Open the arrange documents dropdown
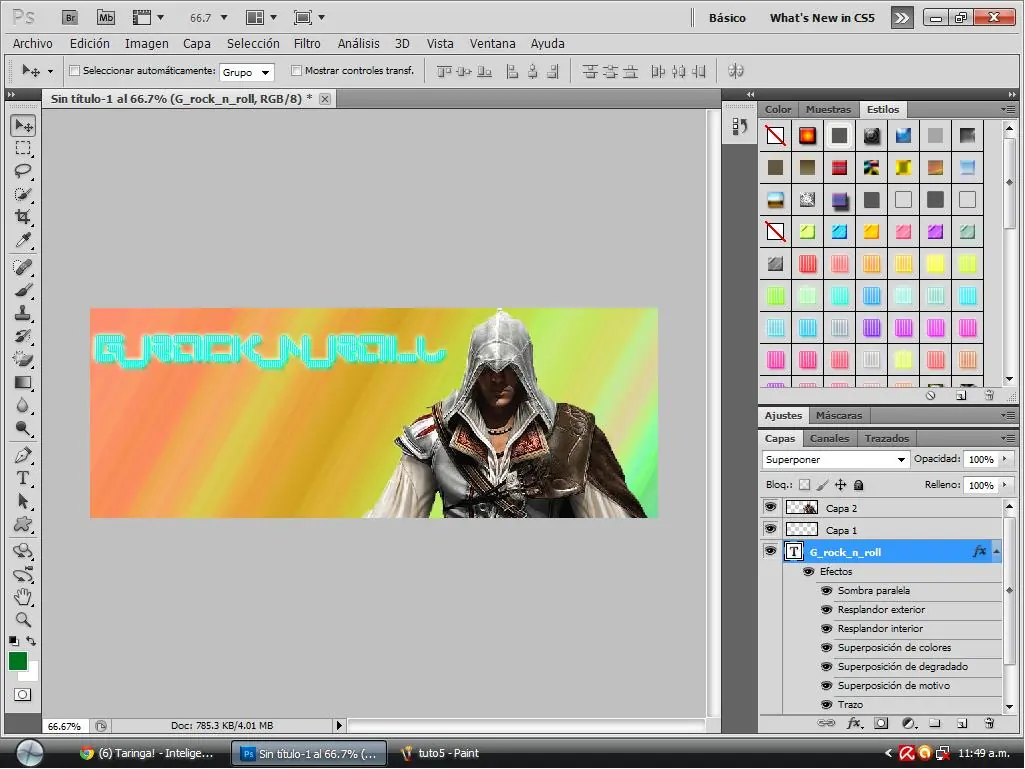1025x769 pixels. click(261, 18)
